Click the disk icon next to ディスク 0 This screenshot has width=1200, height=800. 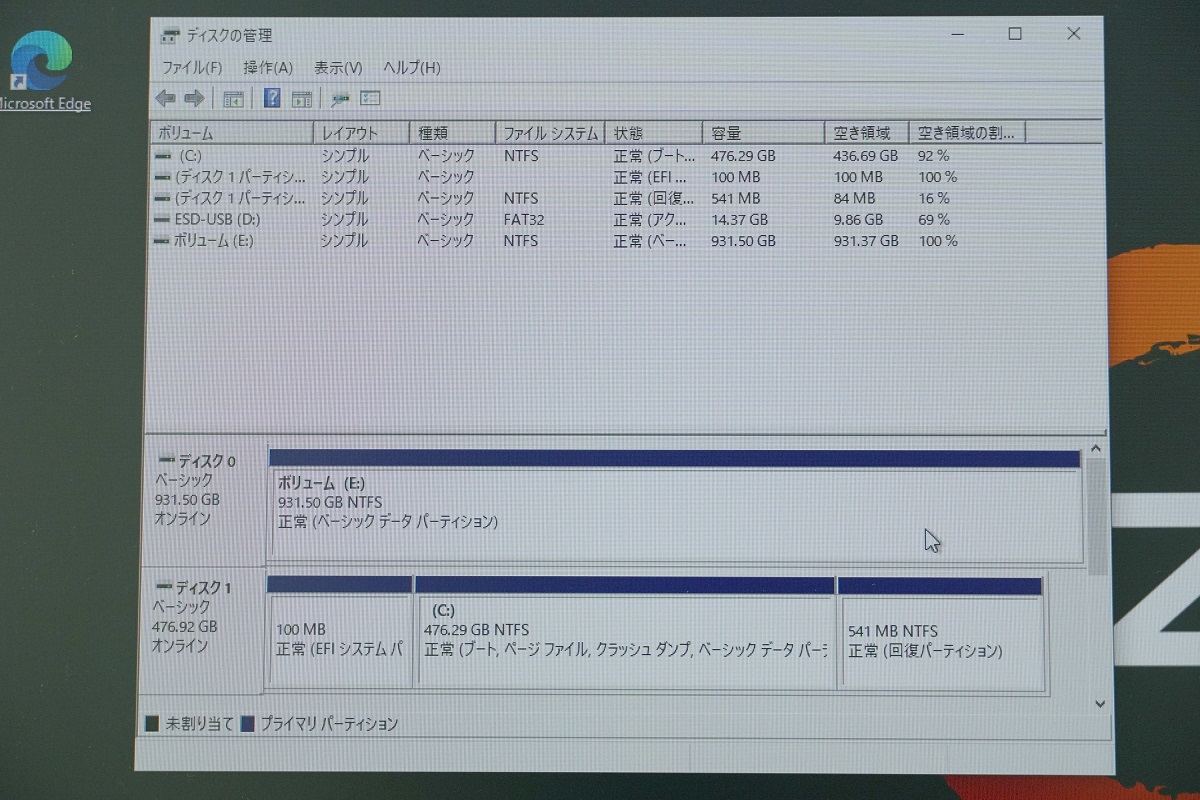tap(166, 461)
